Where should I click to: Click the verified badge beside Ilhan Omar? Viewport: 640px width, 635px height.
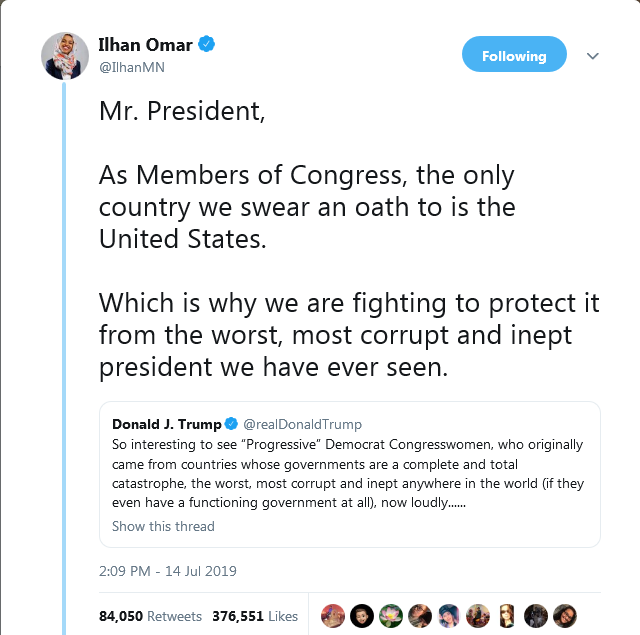[x=207, y=44]
